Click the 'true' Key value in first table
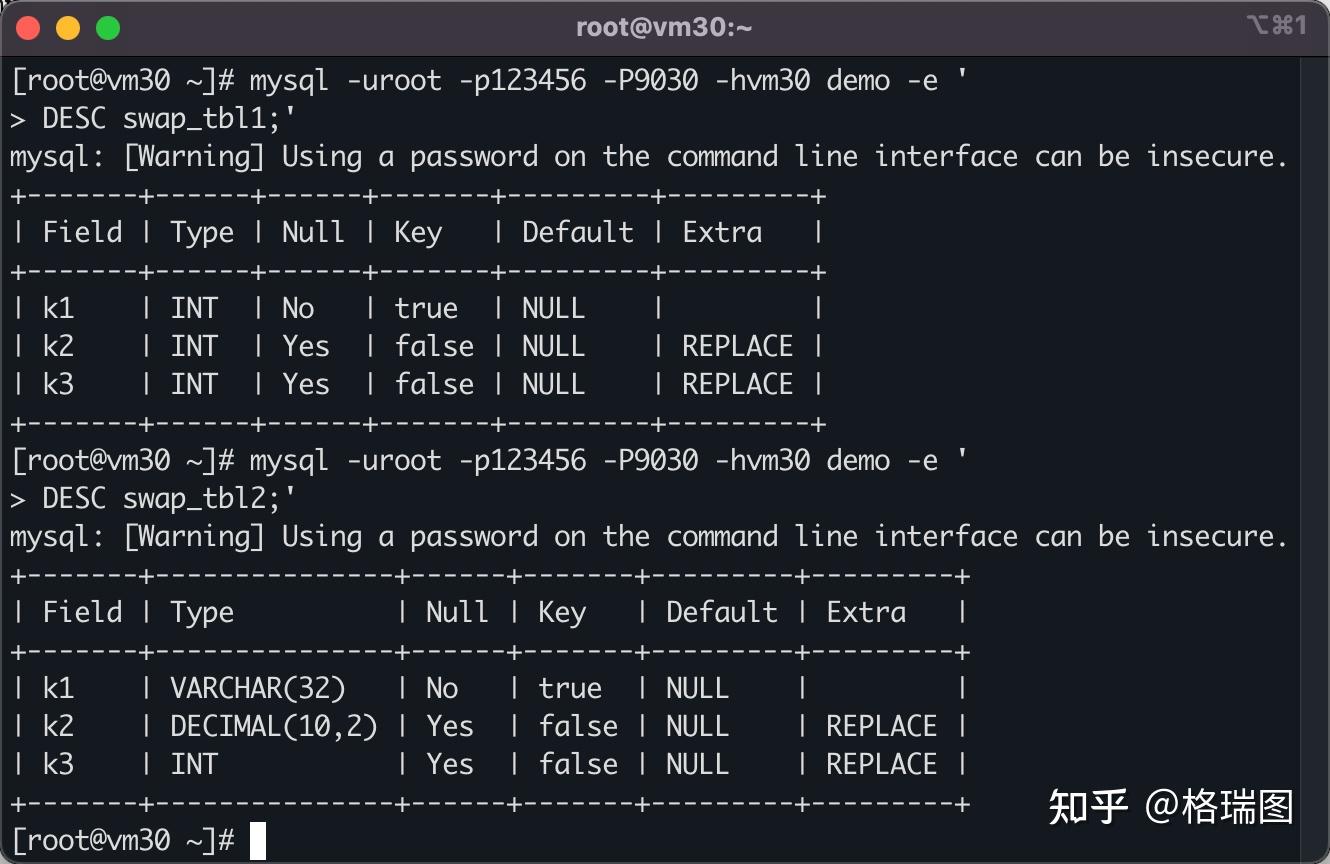Viewport: 1330px width, 864px height. (x=426, y=308)
